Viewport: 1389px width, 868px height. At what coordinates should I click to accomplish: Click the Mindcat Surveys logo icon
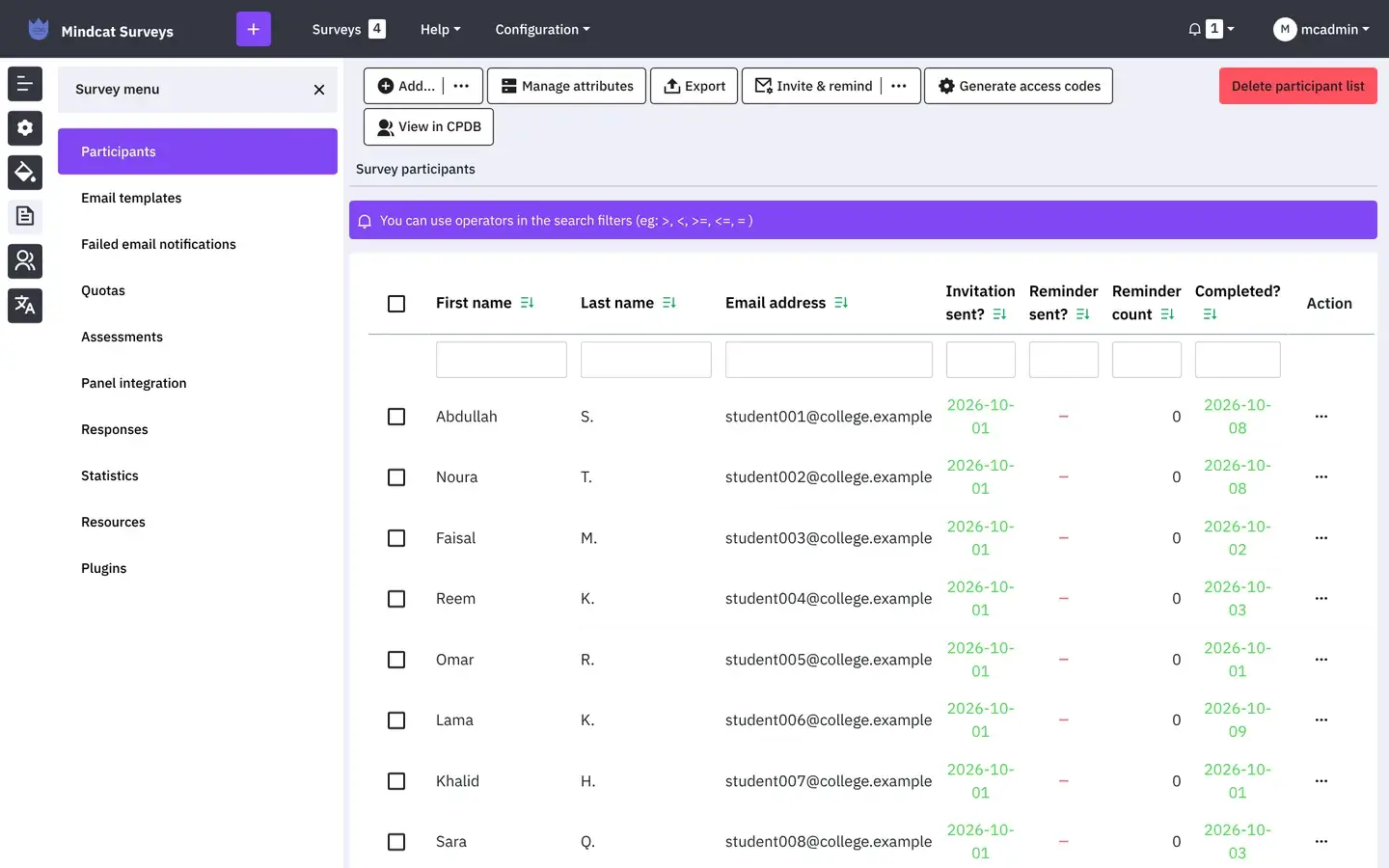click(39, 29)
